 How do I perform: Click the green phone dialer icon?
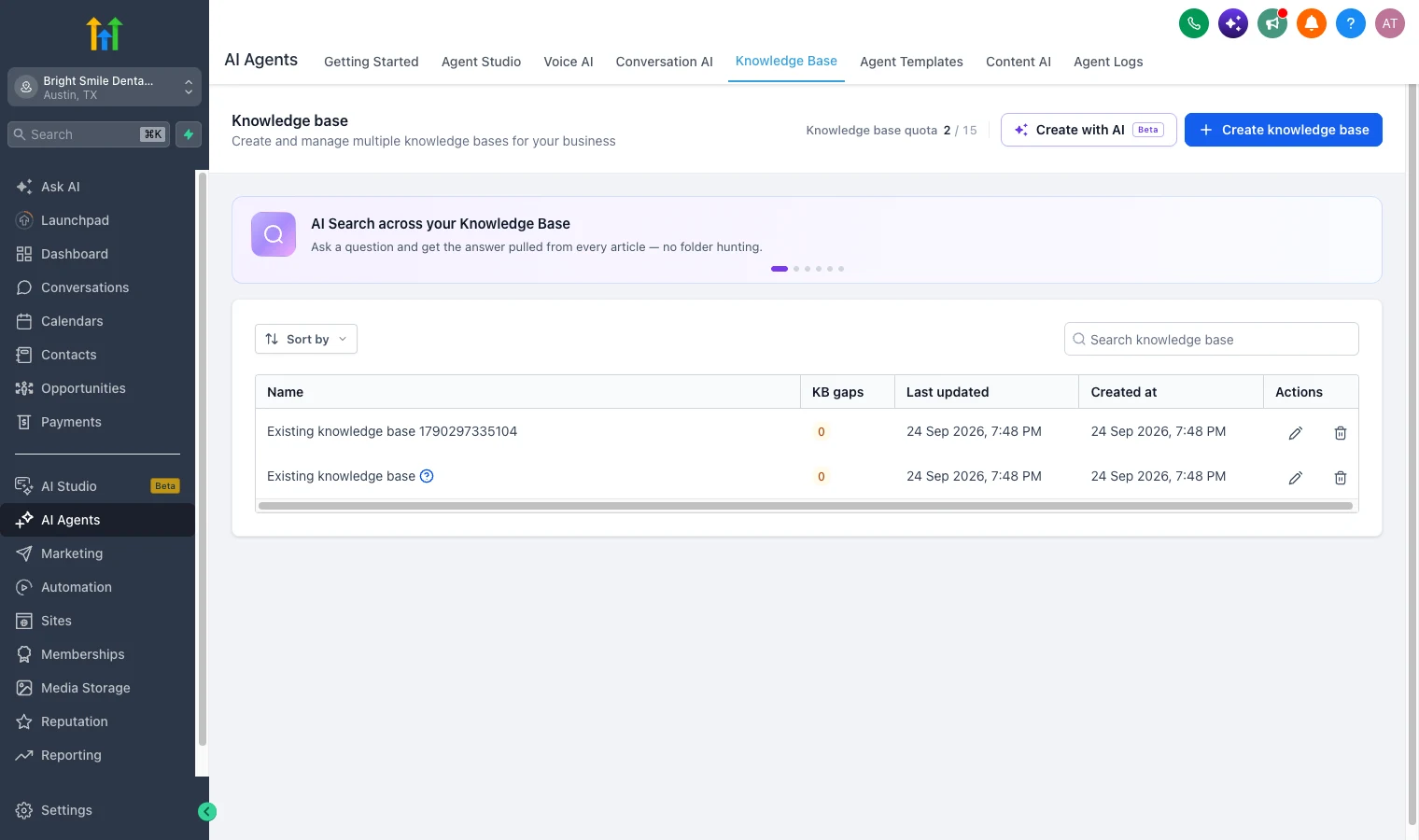(x=1194, y=23)
